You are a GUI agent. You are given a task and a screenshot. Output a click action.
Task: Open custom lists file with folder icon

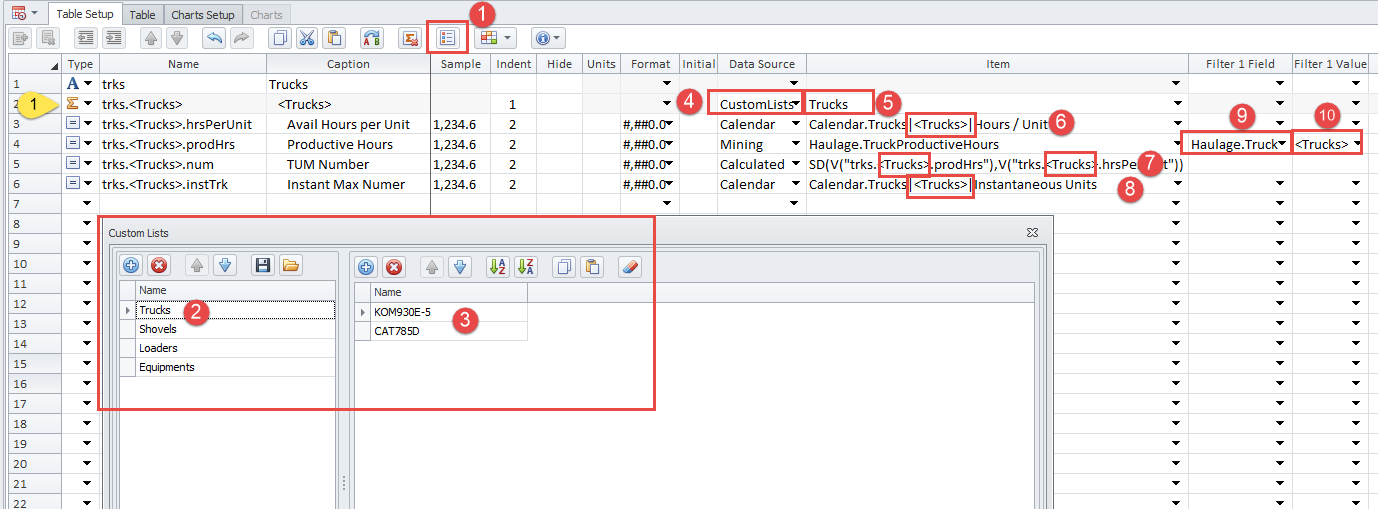(290, 266)
